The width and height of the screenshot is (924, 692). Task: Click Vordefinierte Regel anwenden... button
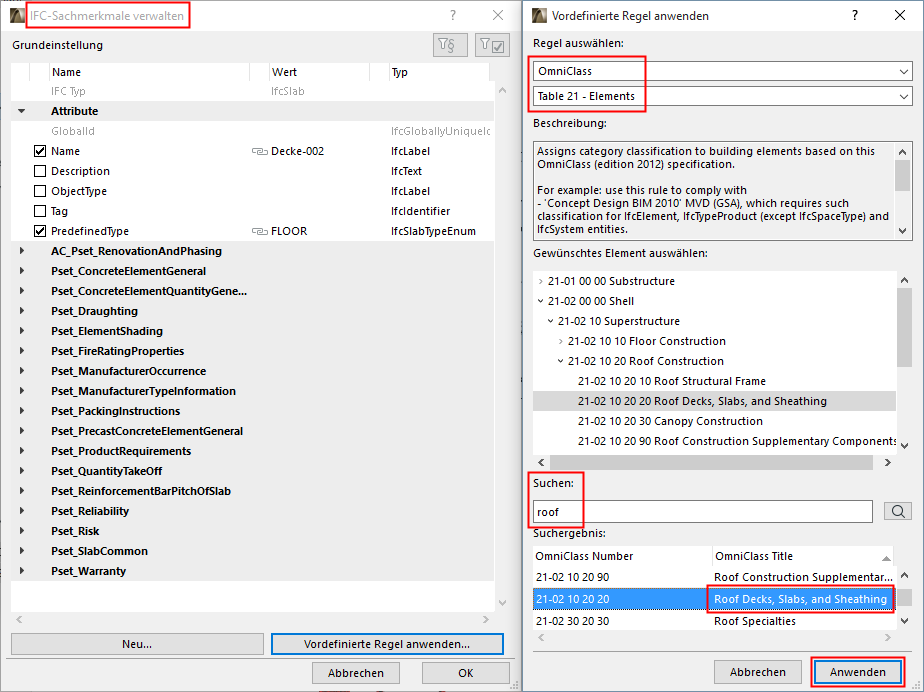pos(387,644)
